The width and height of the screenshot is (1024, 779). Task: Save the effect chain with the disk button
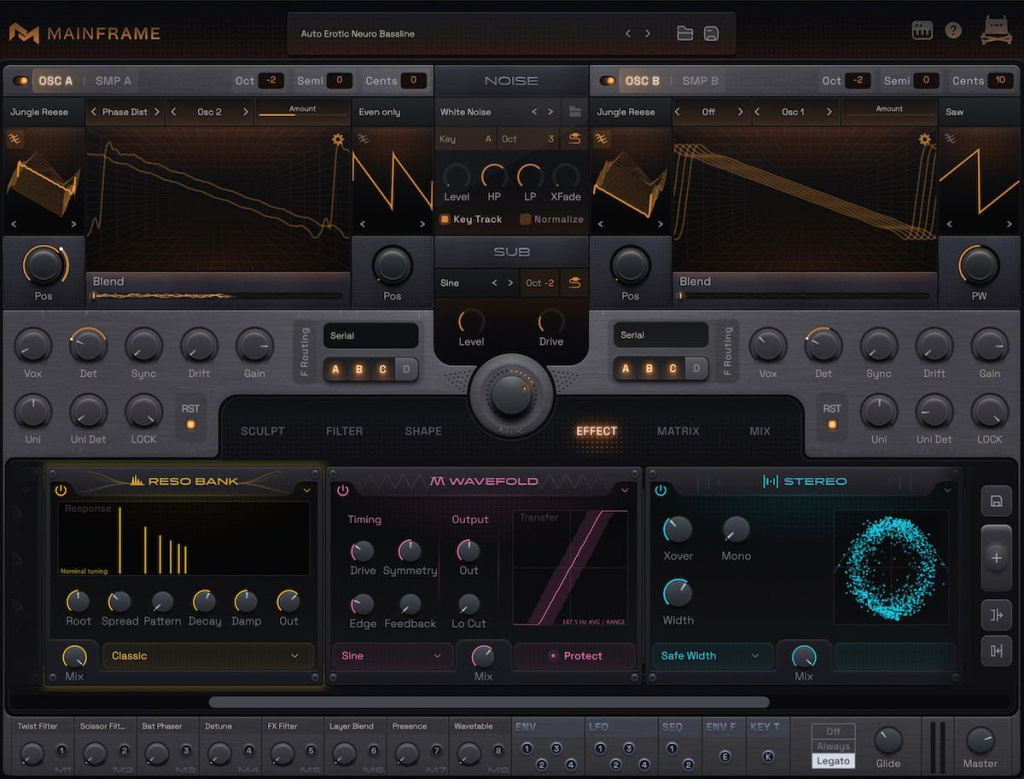point(996,501)
